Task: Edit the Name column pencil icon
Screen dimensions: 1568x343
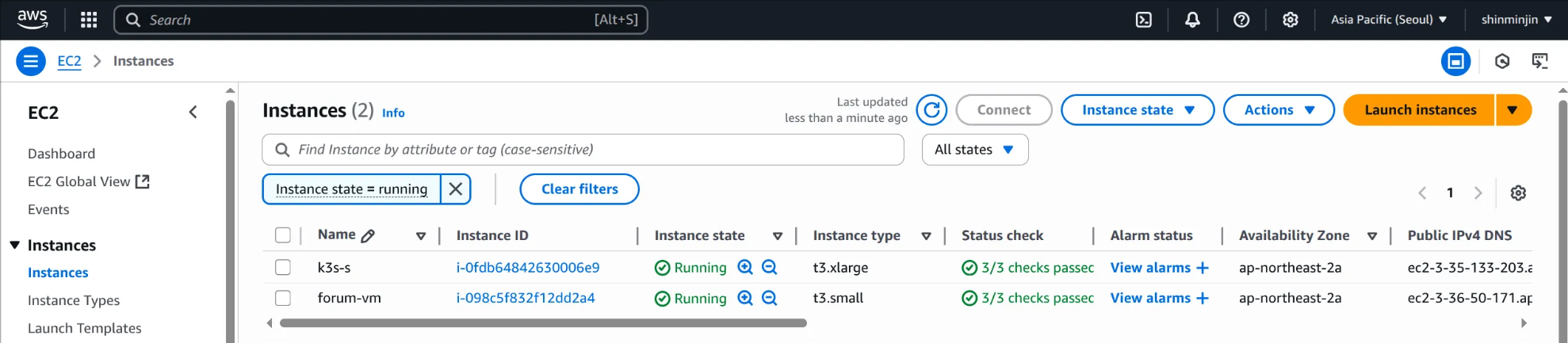Action: pyautogui.click(x=368, y=235)
